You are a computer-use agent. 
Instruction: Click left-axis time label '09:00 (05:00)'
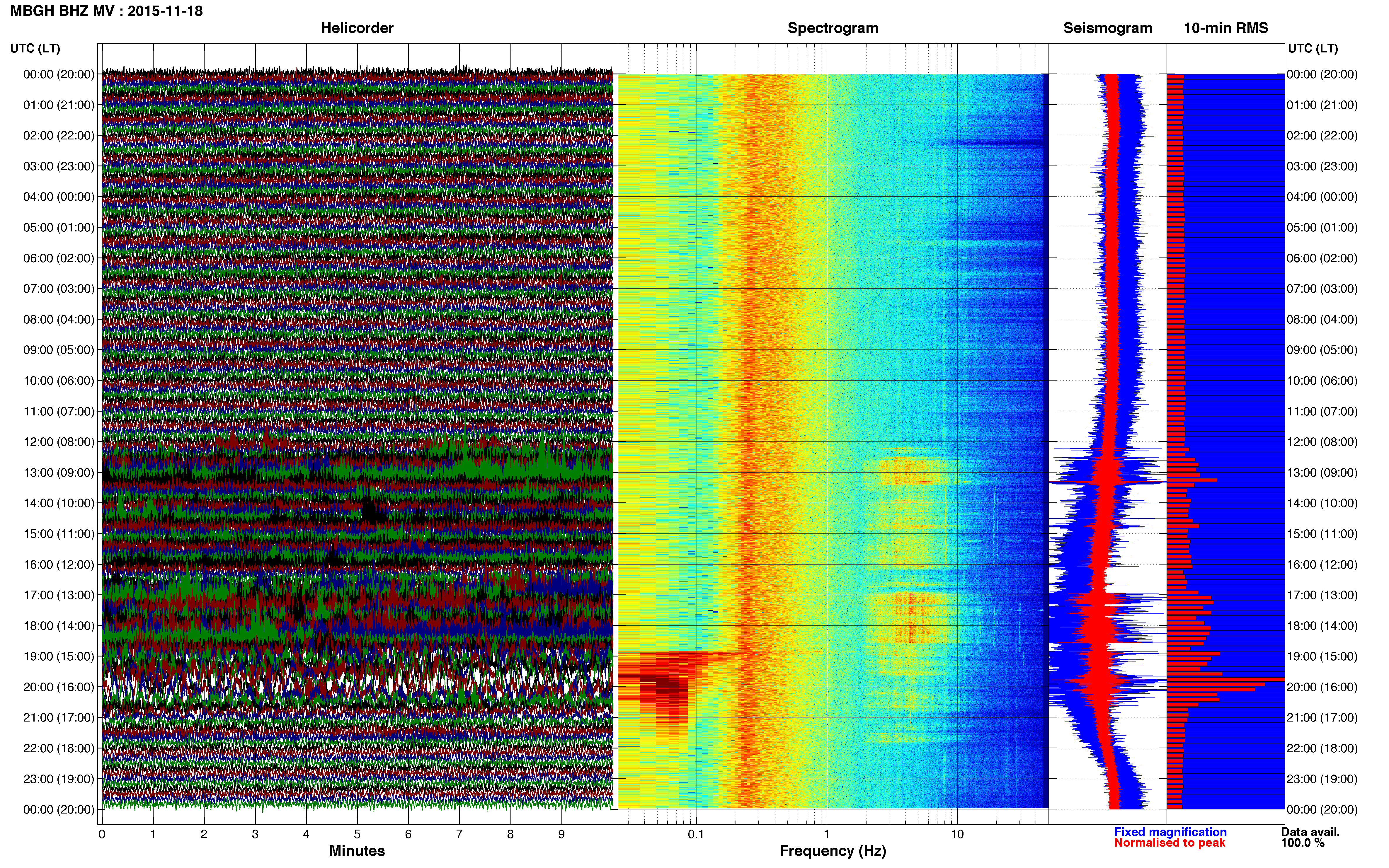pos(59,350)
